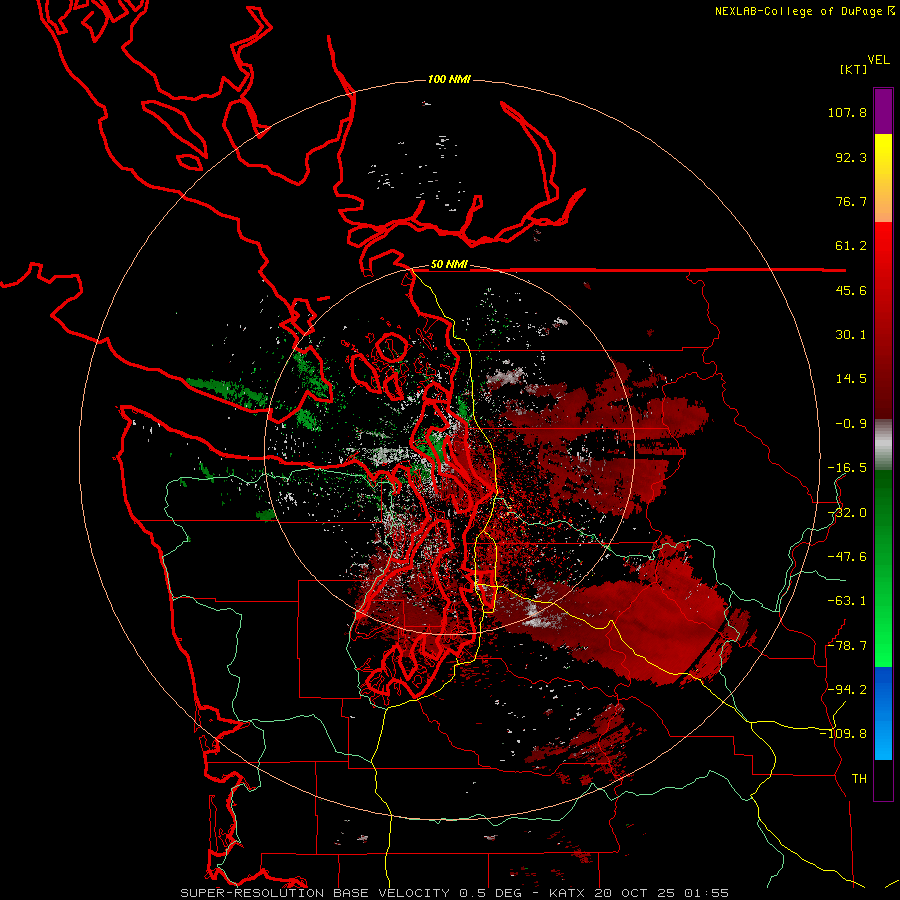This screenshot has height=900, width=900.
Task: Click the VEL legend title
Action: [x=879, y=60]
